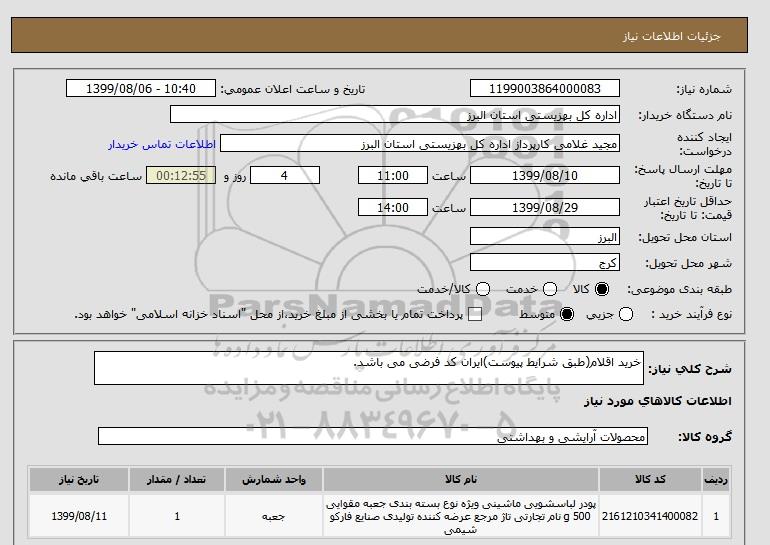Select the کالا/خدمت radio button
Screen dimensions: 770x545
pos(483,289)
